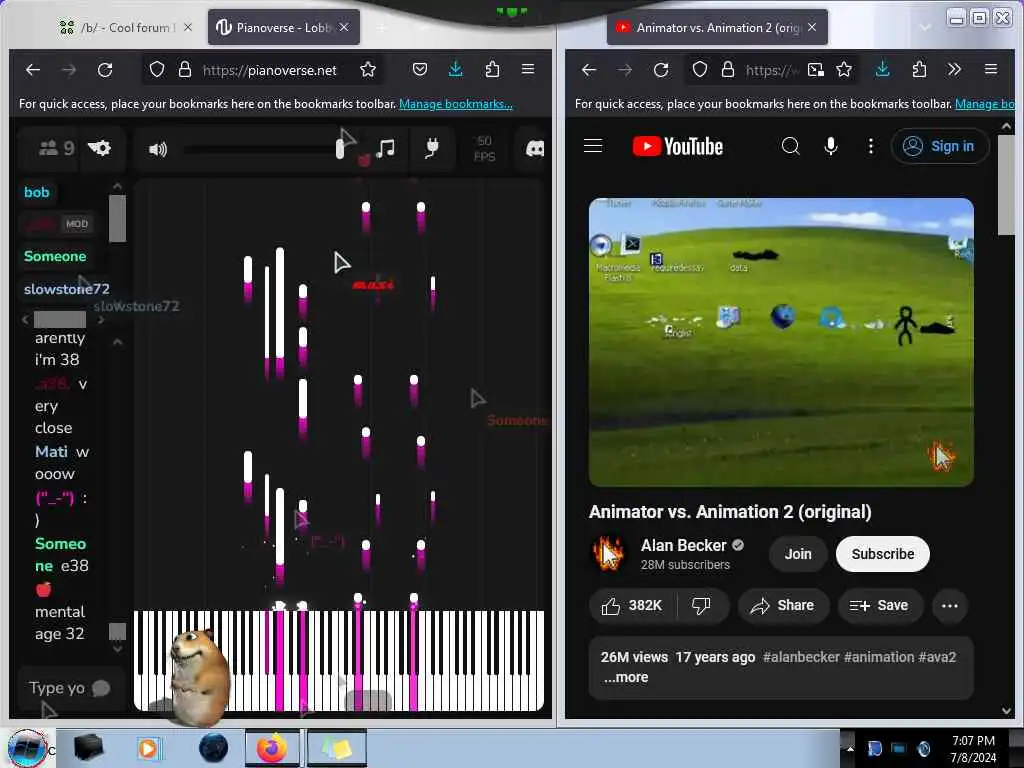Bookmark the YouTube page with star
This screenshot has height=768, width=1024.
point(844,70)
